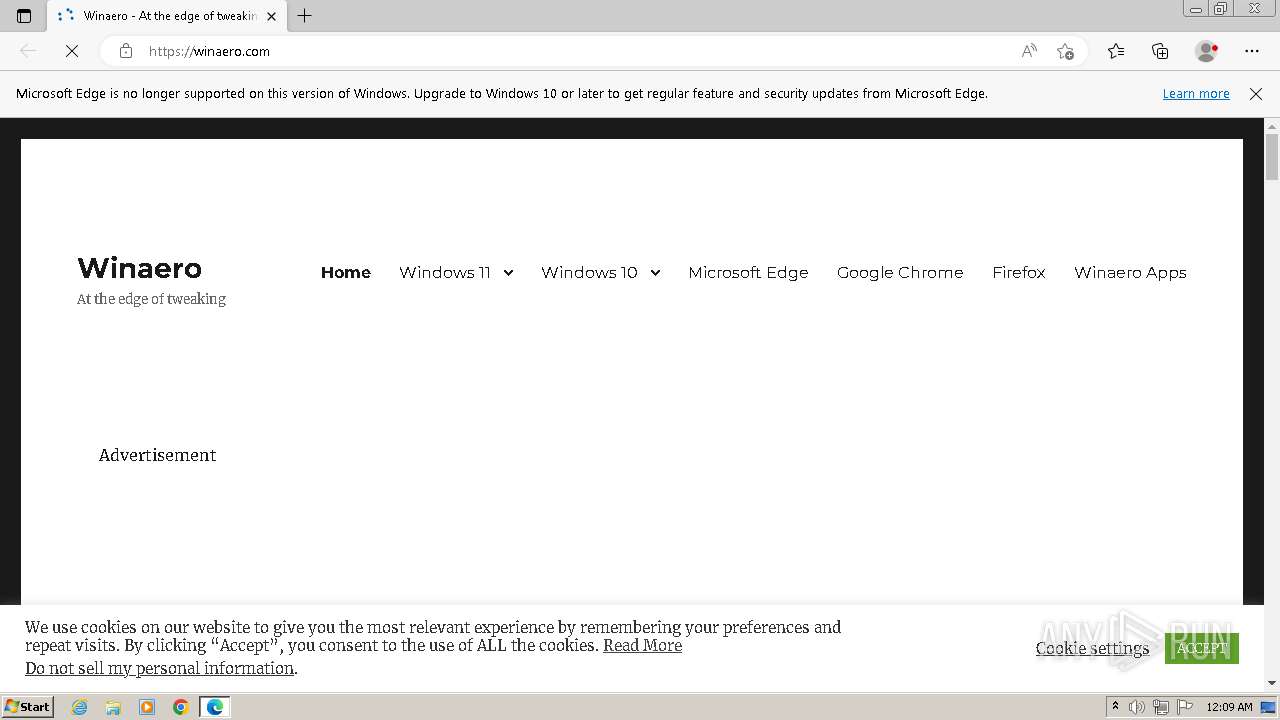Viewport: 1280px width, 720px height.
Task: Click the scrollbar down arrow
Action: click(x=1272, y=683)
